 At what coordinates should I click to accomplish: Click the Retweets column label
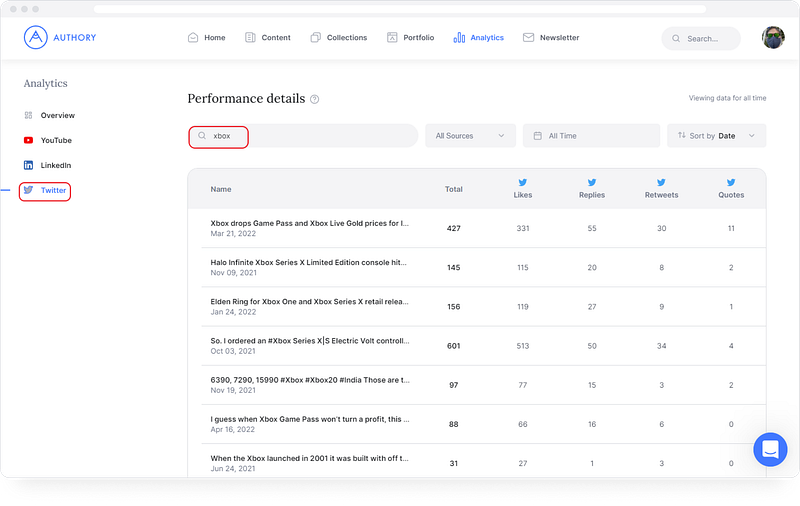point(661,195)
